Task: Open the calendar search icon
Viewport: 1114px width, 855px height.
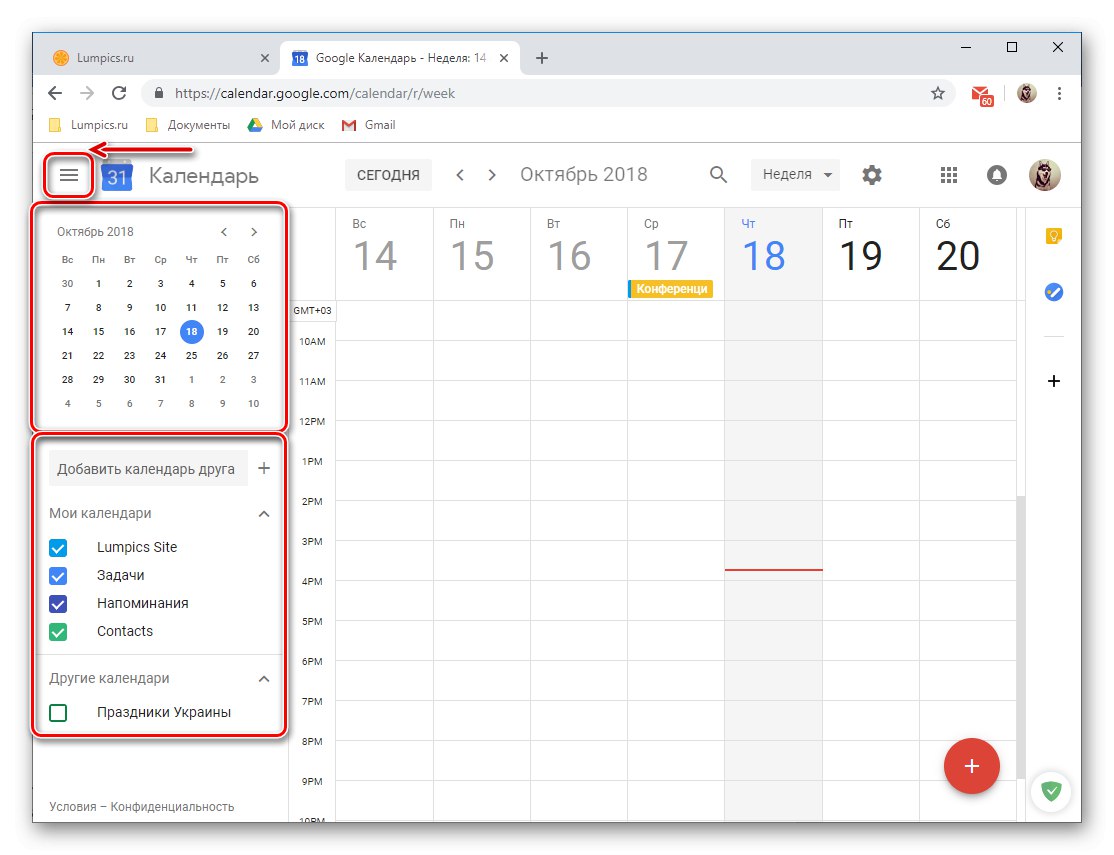Action: pos(718,174)
